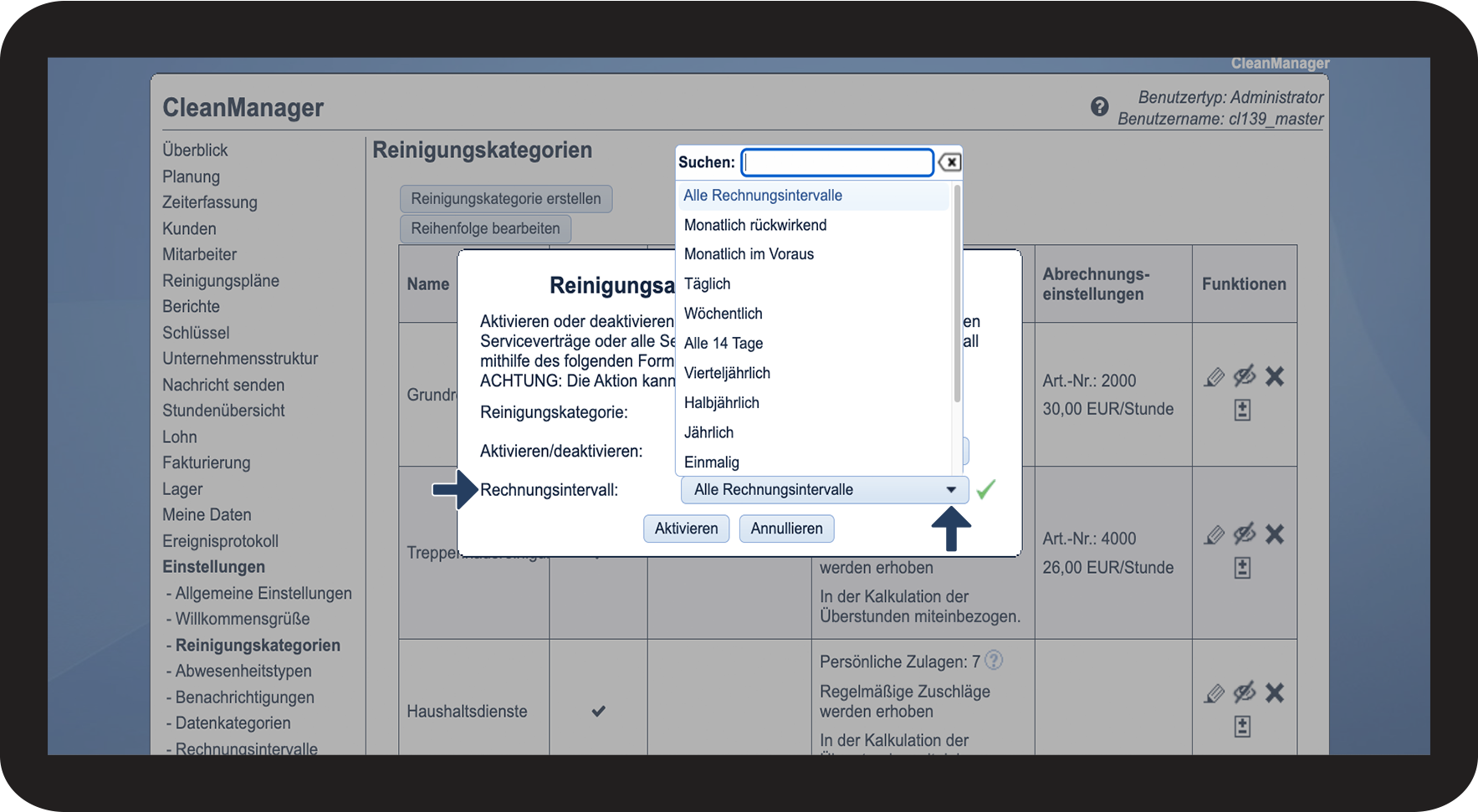Select the Täglich interval option
The image size is (1478, 812).
tap(813, 284)
